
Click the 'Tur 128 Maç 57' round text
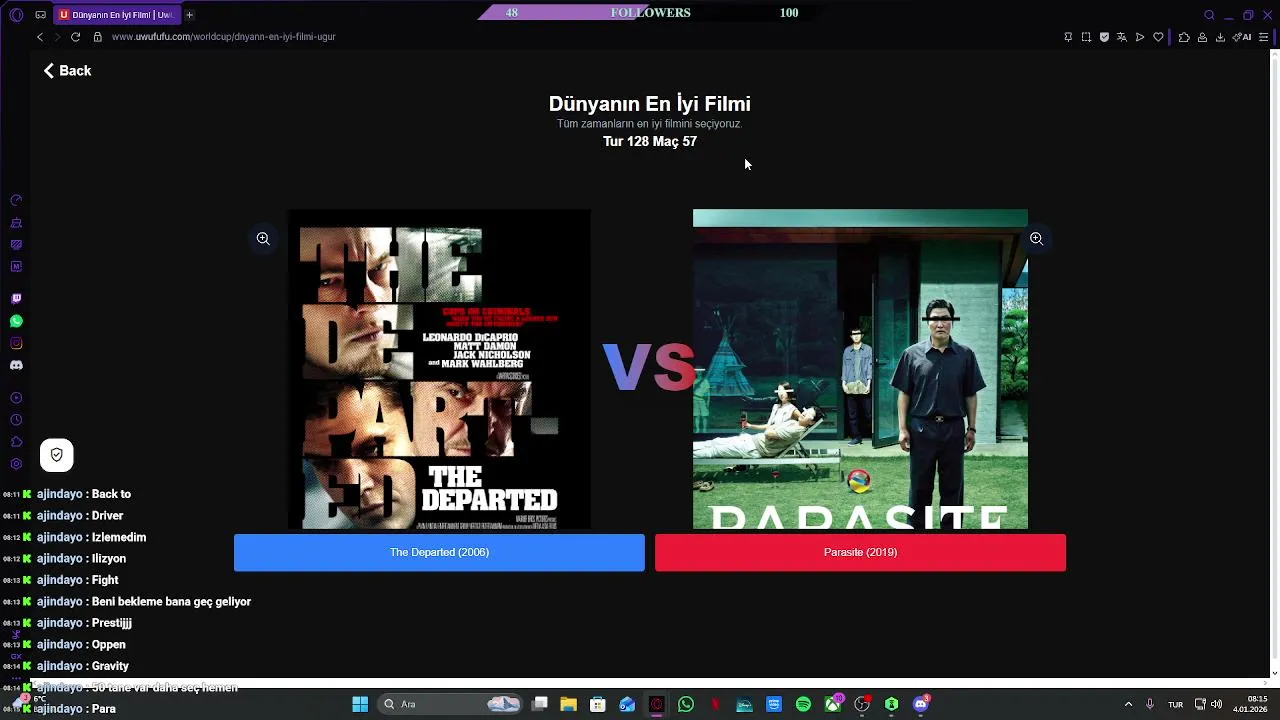650,142
